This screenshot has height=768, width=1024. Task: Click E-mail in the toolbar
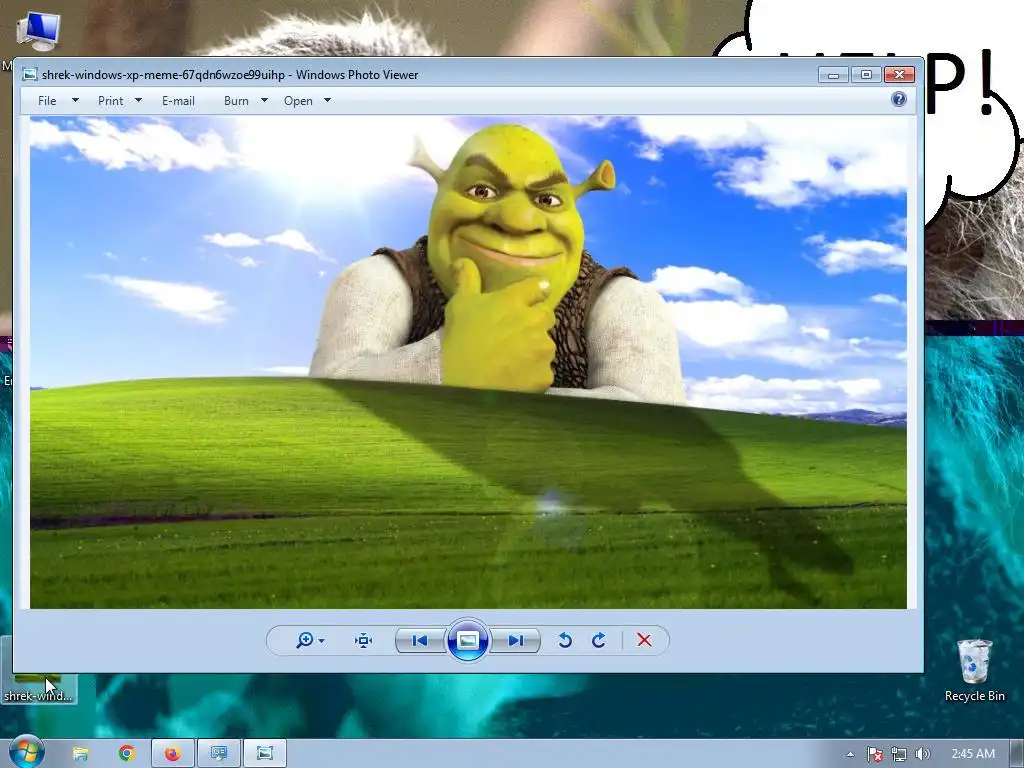click(178, 101)
